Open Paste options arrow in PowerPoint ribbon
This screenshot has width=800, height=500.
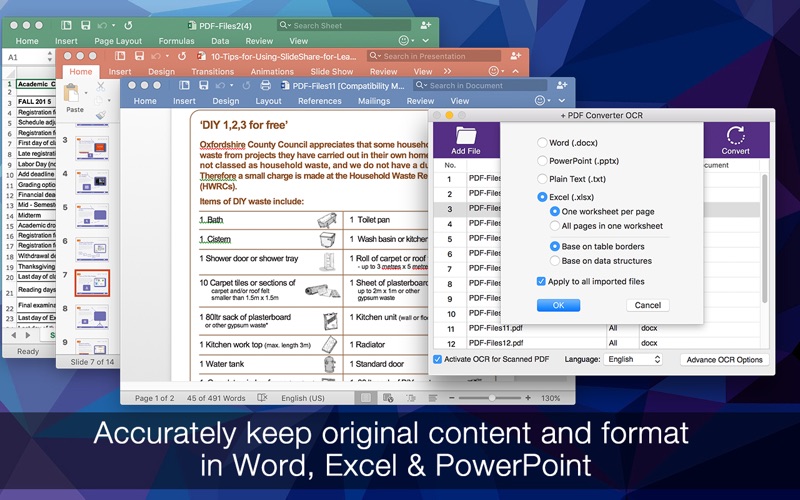coord(85,93)
